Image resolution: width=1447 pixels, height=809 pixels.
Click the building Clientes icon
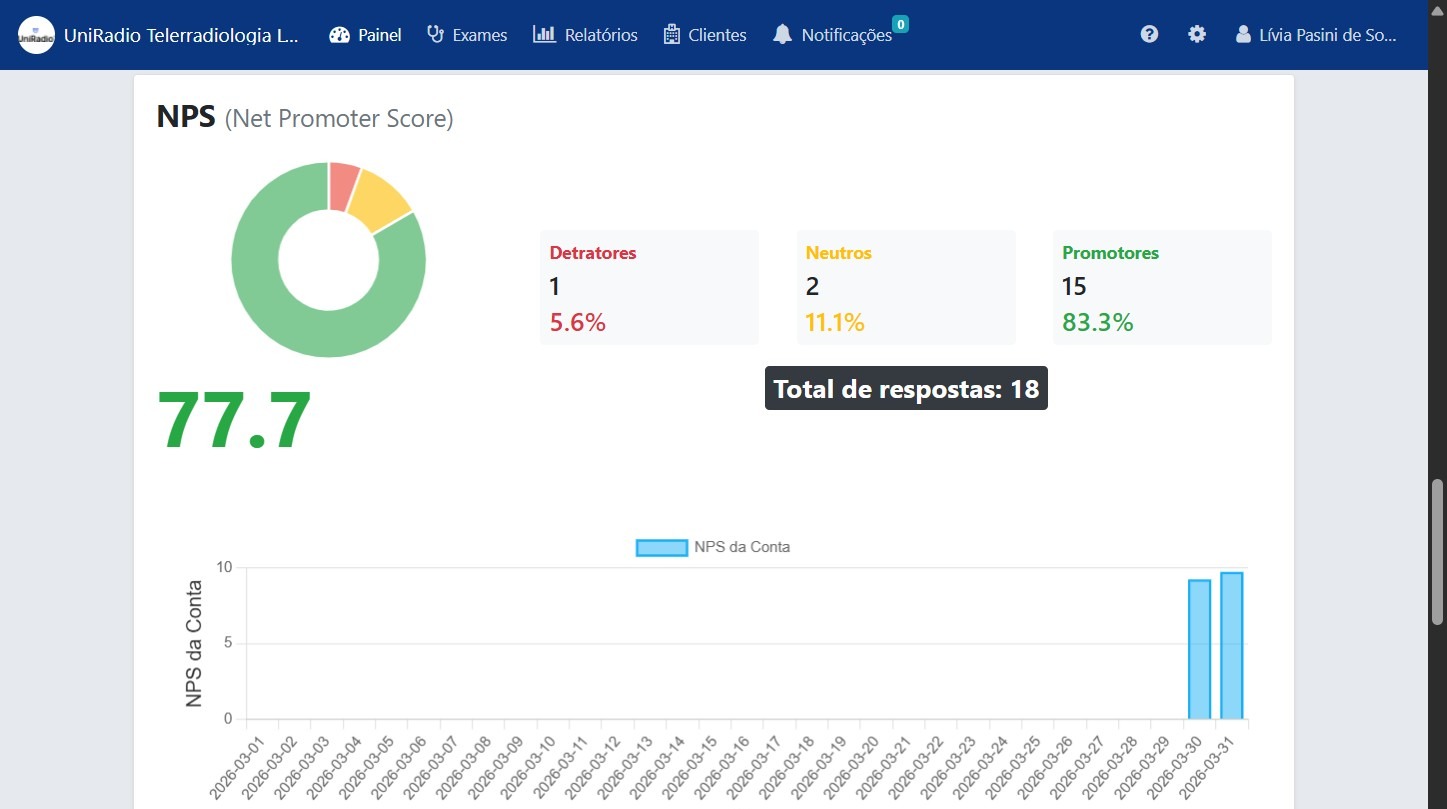point(671,35)
